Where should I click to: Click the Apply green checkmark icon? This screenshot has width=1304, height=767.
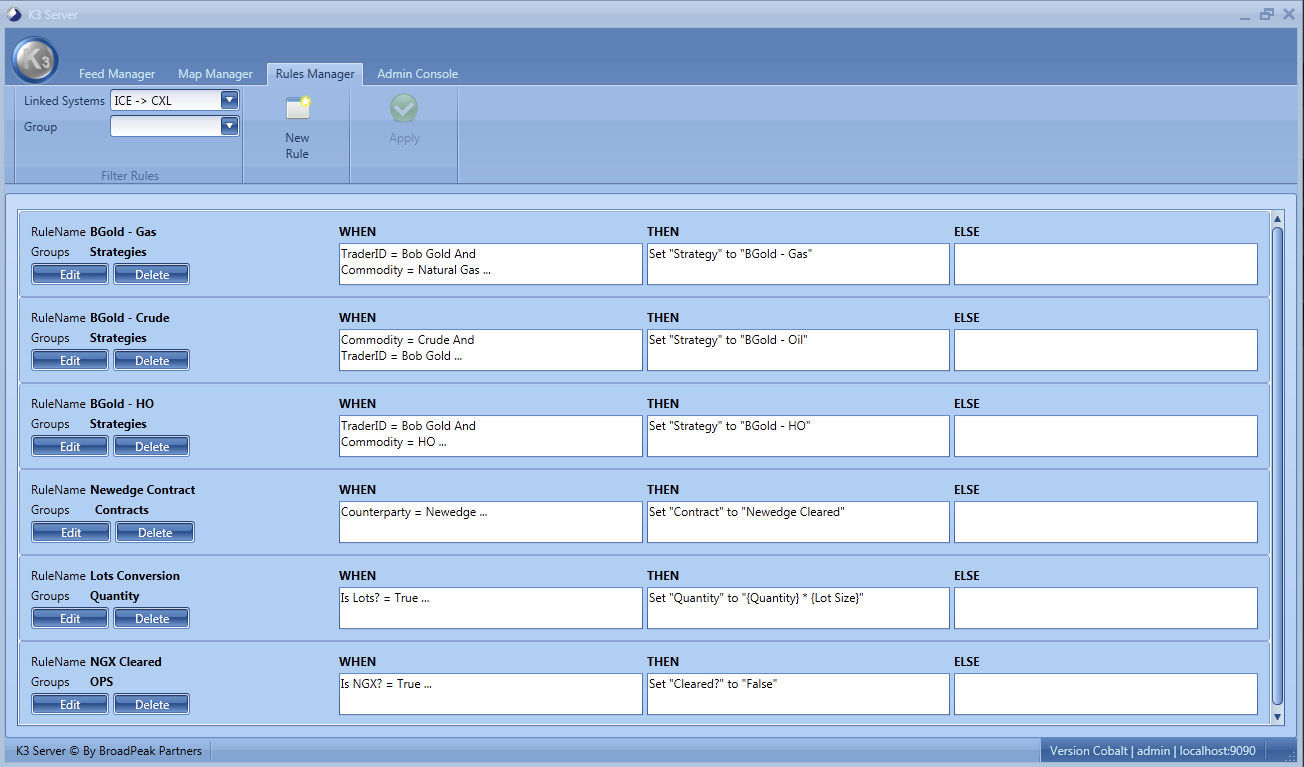[404, 108]
